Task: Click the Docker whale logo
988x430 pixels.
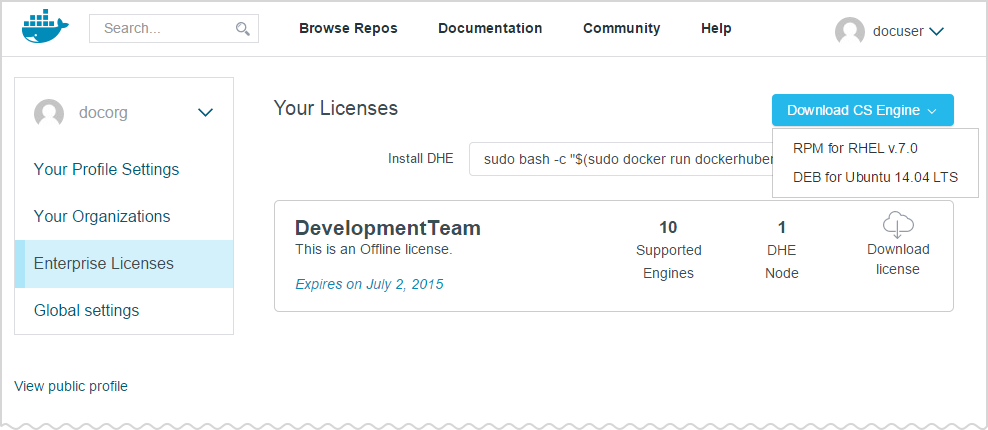Action: pos(45,28)
